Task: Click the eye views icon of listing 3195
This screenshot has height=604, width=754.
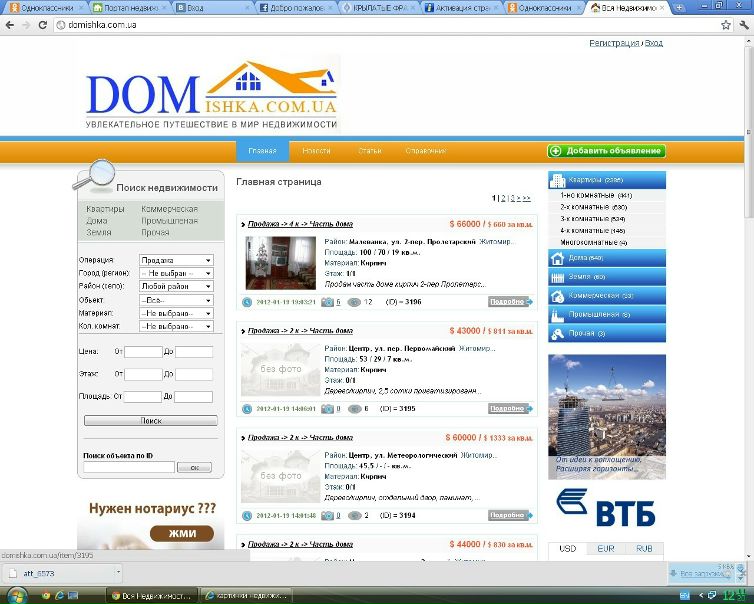Action: pyautogui.click(x=354, y=409)
